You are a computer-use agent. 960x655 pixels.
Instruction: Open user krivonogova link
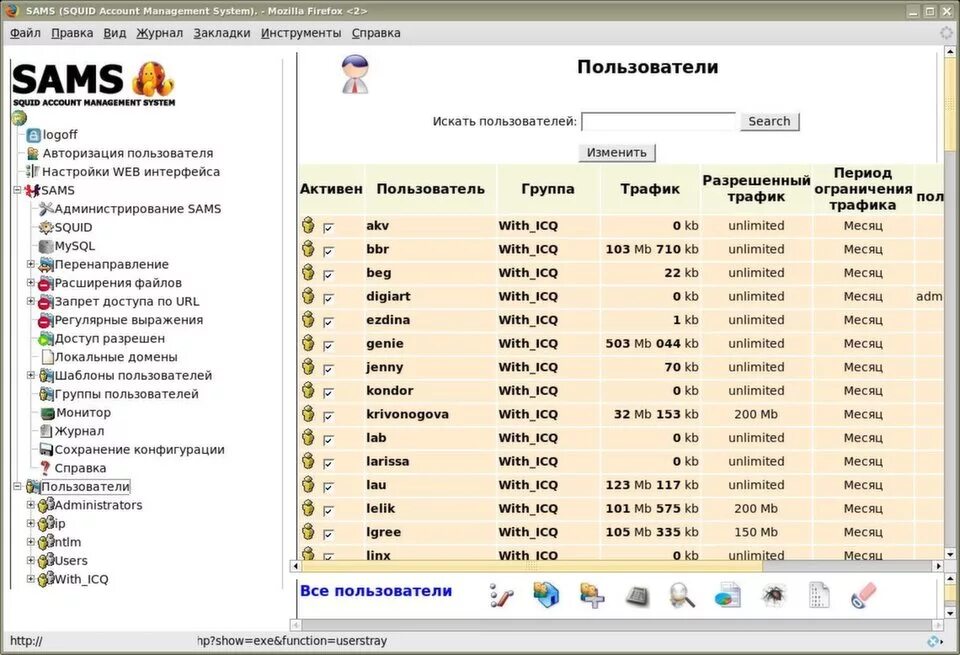407,414
